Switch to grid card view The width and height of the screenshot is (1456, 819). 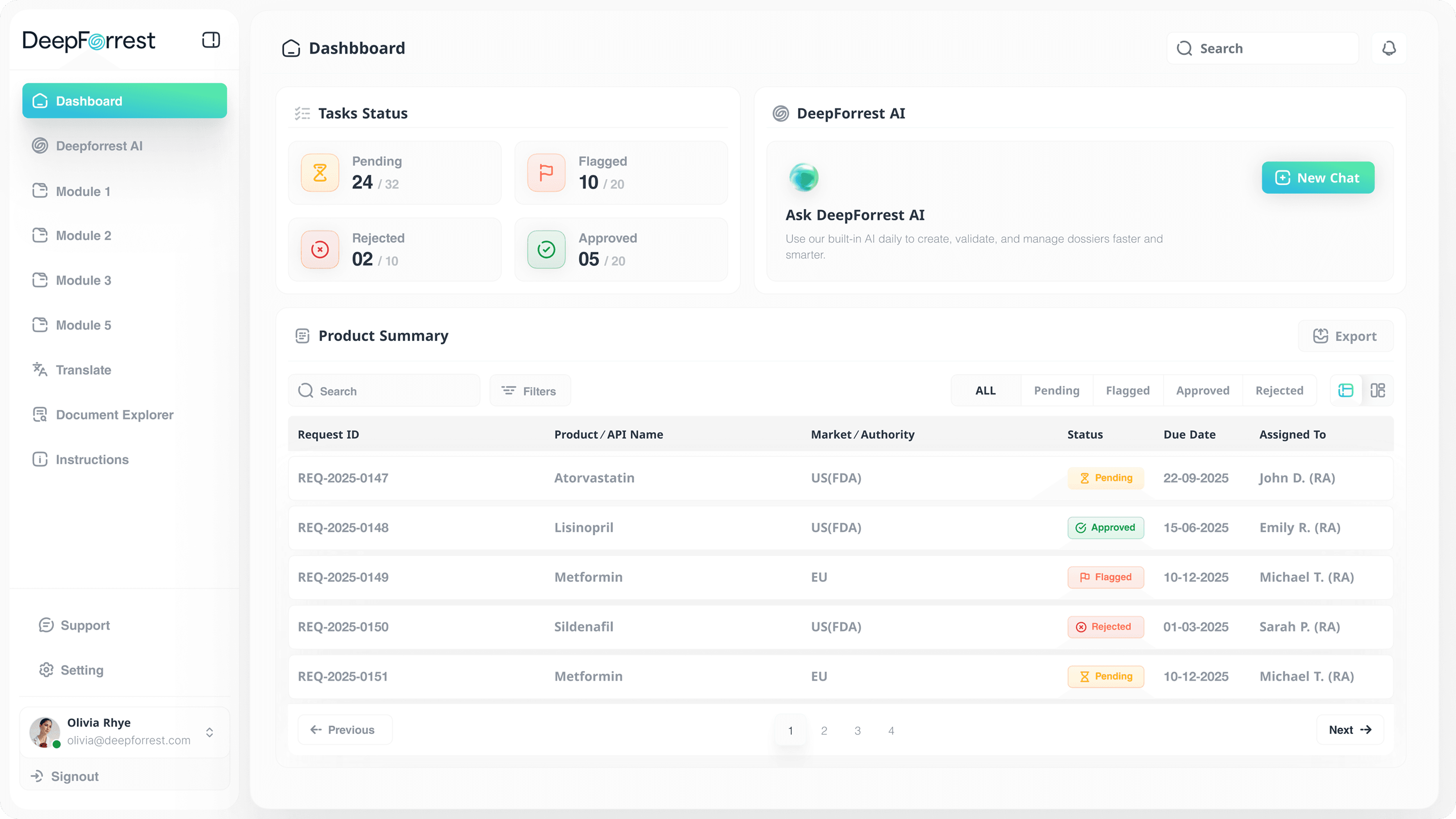pyautogui.click(x=1377, y=390)
